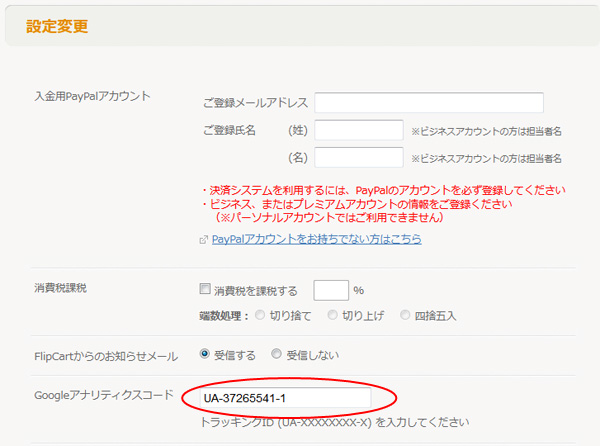Enable the 消費税を課税する checkbox
The image size is (600, 446).
(x=206, y=290)
